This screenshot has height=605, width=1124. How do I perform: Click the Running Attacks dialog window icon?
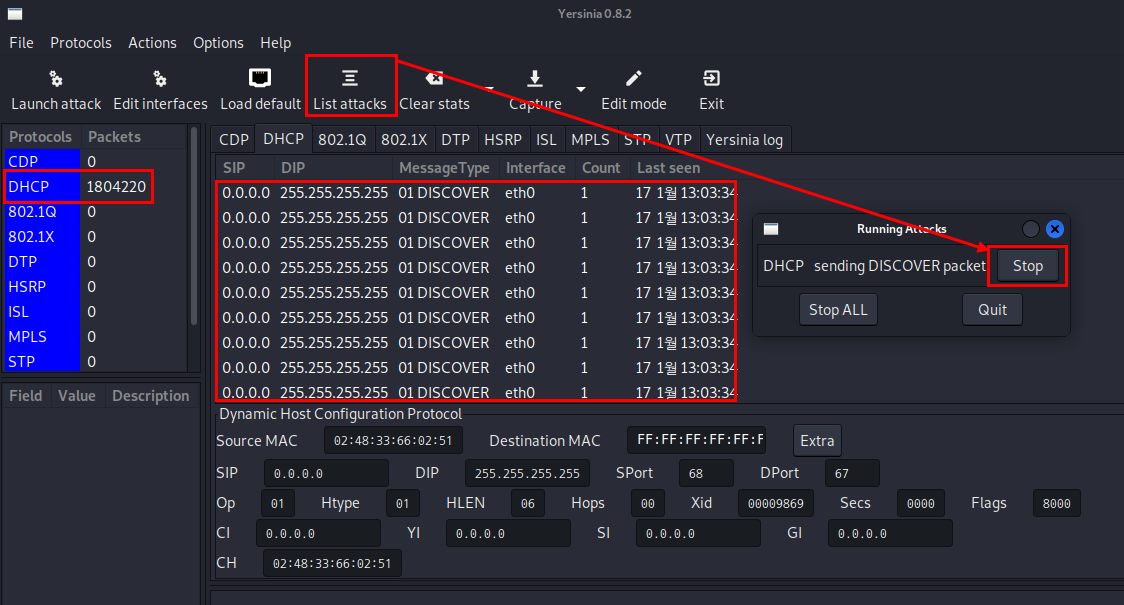tap(771, 229)
